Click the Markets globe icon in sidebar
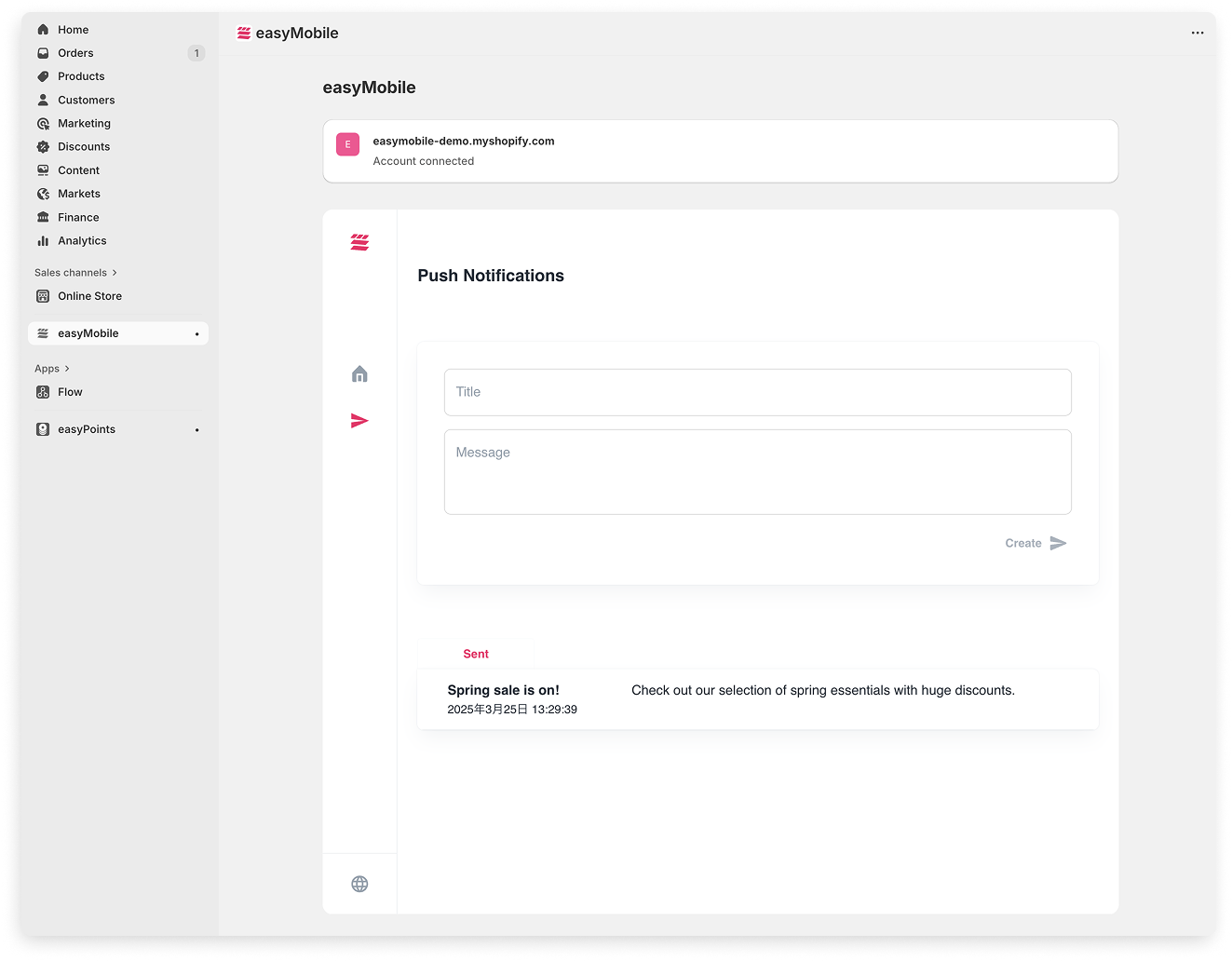Viewport: 1232px width, 961px height. (x=43, y=194)
